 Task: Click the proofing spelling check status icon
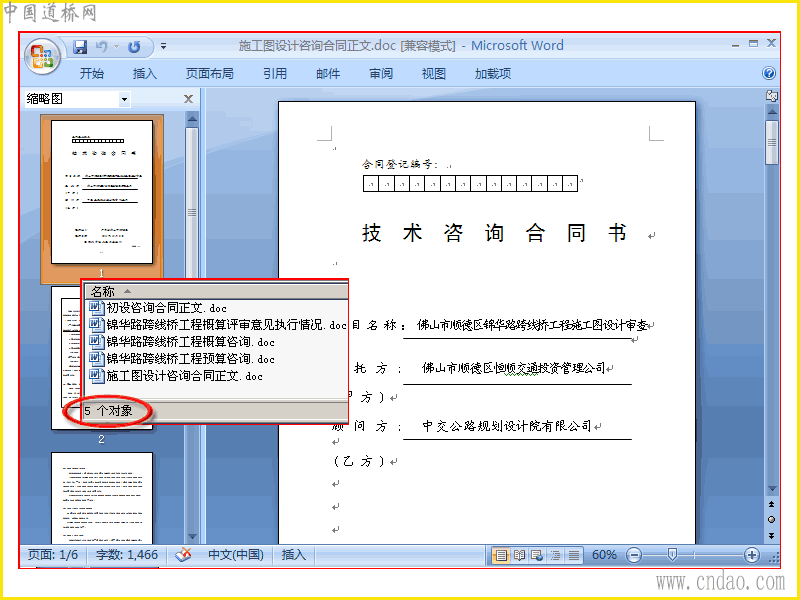[x=183, y=555]
